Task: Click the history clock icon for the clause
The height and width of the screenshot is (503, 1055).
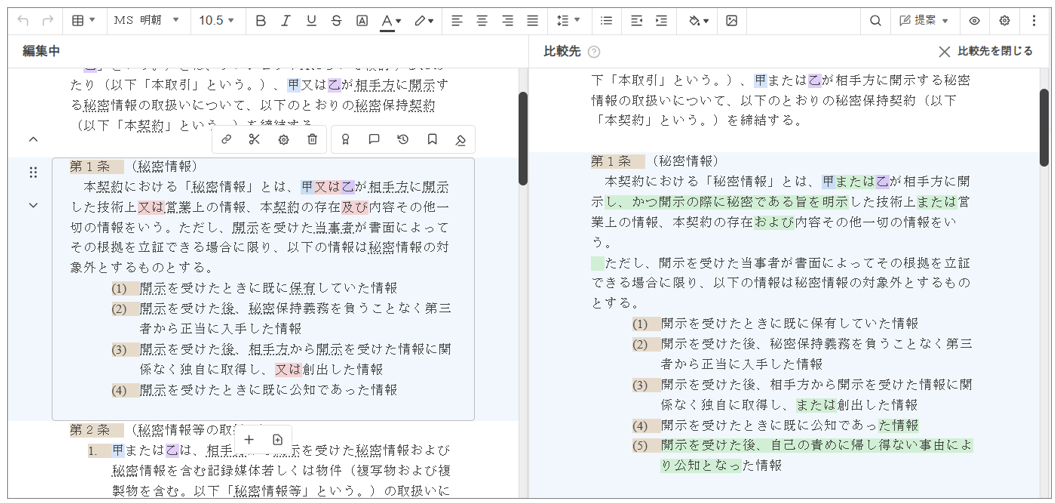Action: click(403, 140)
